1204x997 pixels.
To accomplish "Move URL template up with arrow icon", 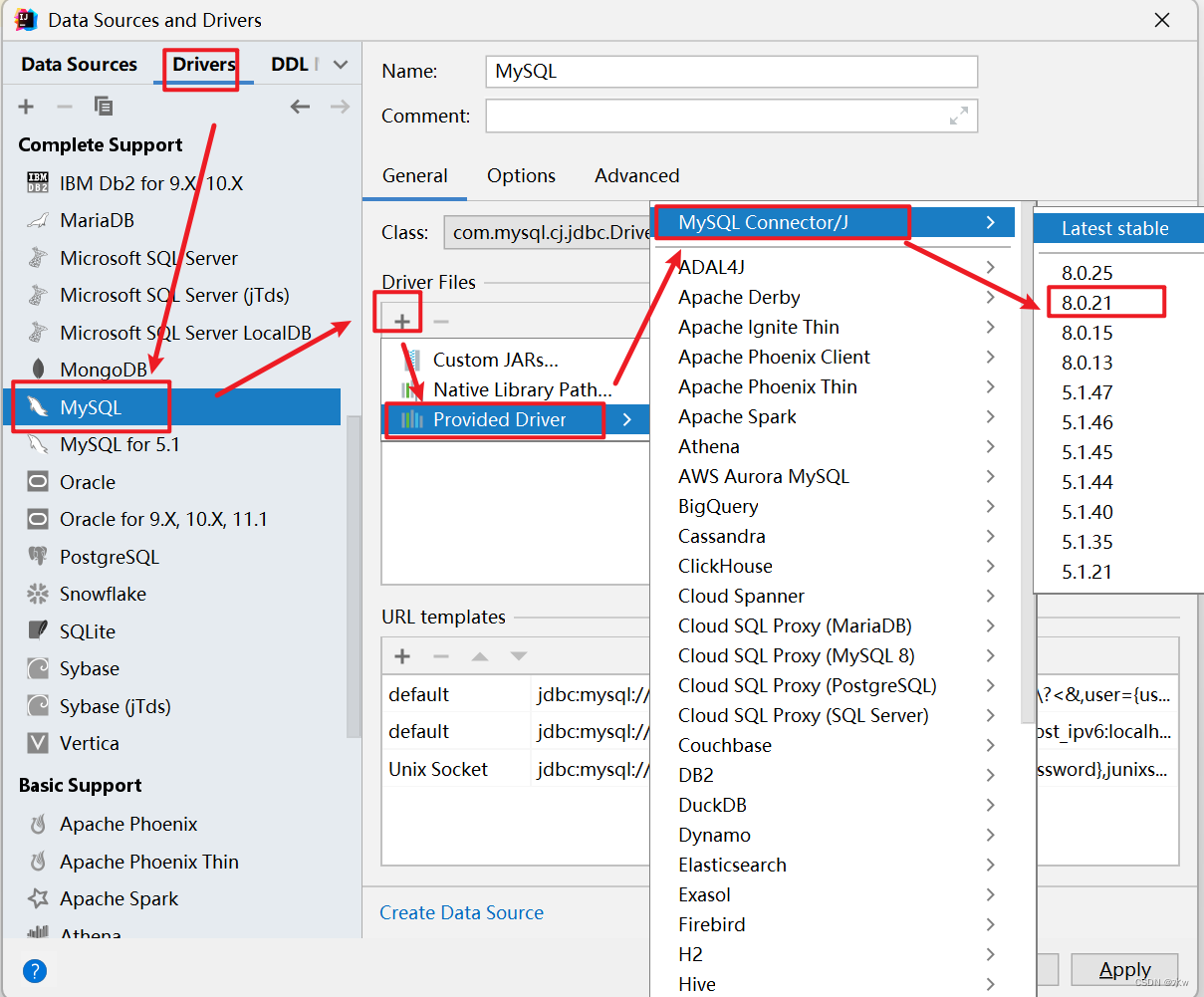I will pos(479,655).
